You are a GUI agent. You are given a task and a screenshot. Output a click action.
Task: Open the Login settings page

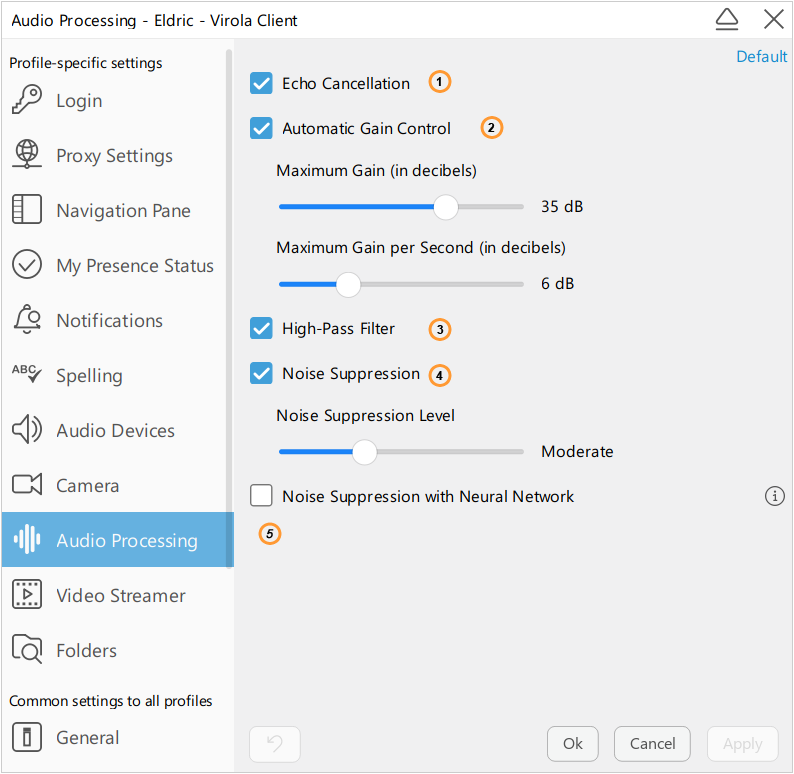coord(117,100)
